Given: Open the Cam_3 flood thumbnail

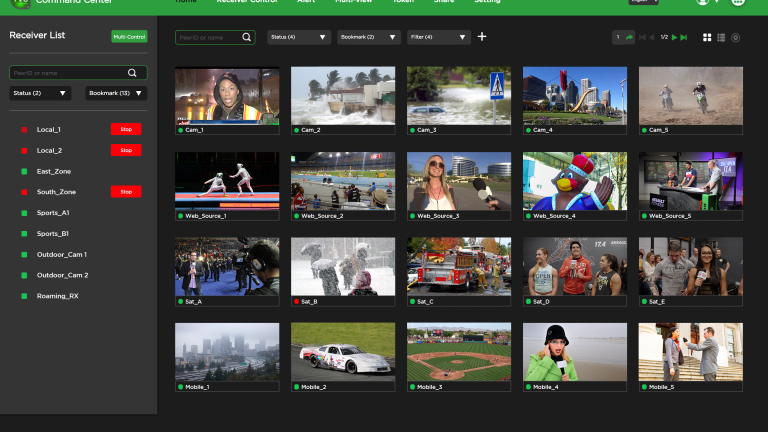Looking at the screenshot, I should click(459, 96).
